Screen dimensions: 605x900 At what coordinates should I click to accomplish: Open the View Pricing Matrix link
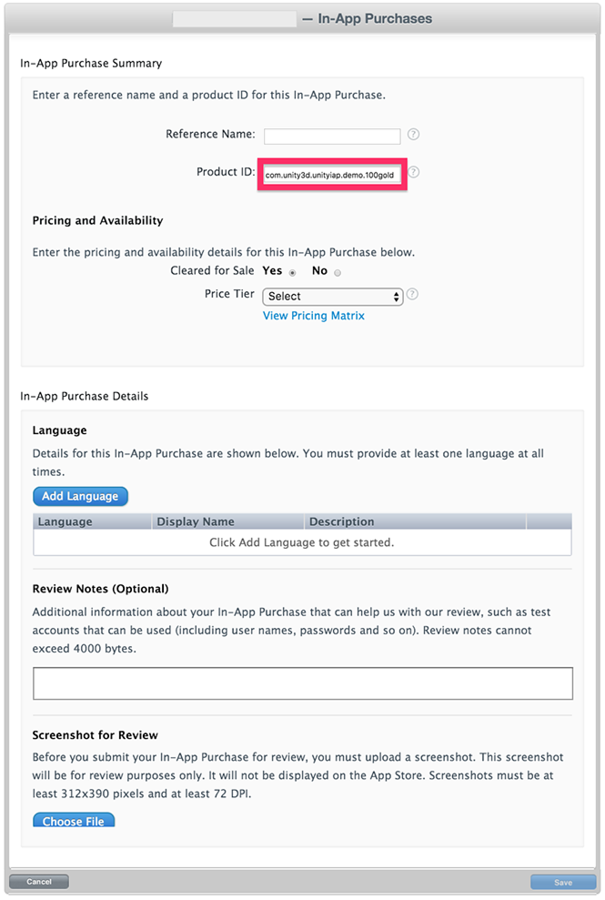tap(313, 316)
